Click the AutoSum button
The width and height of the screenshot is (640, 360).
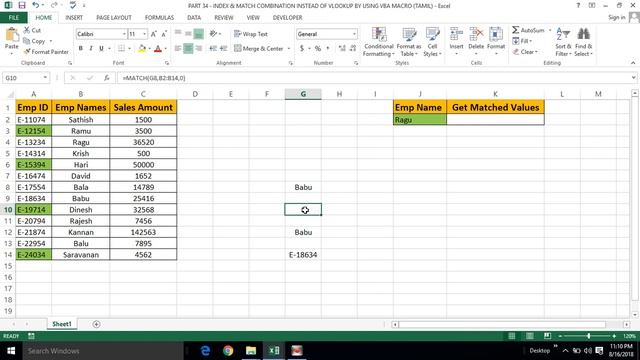pos(529,30)
